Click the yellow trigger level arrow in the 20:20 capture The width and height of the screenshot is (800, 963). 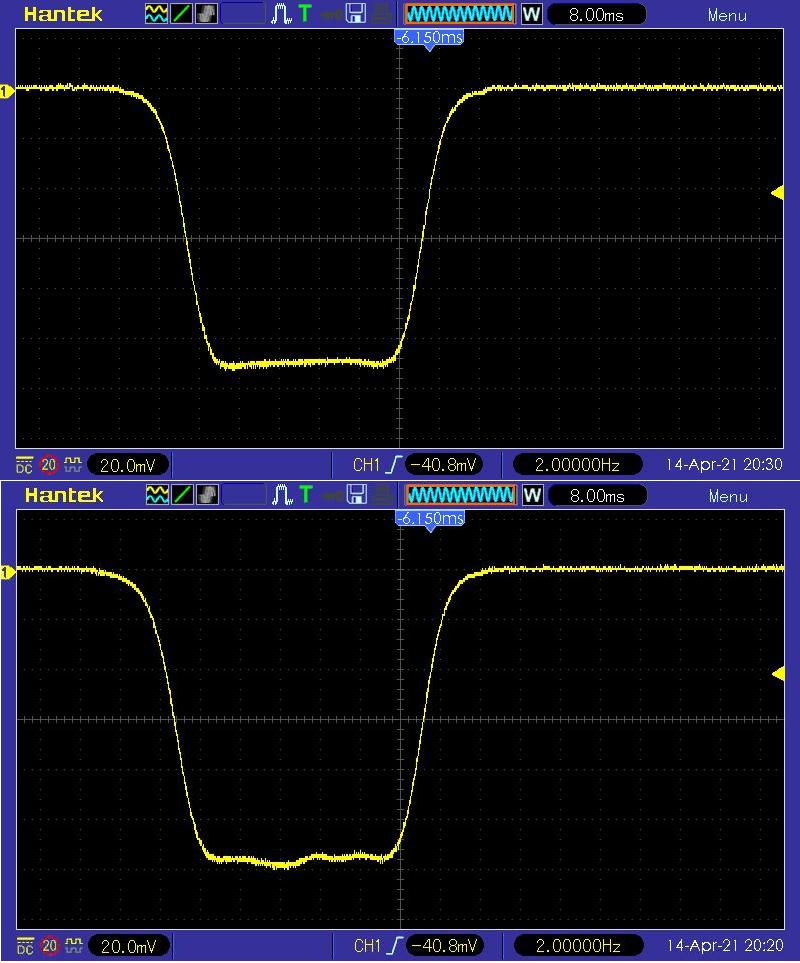point(779,674)
